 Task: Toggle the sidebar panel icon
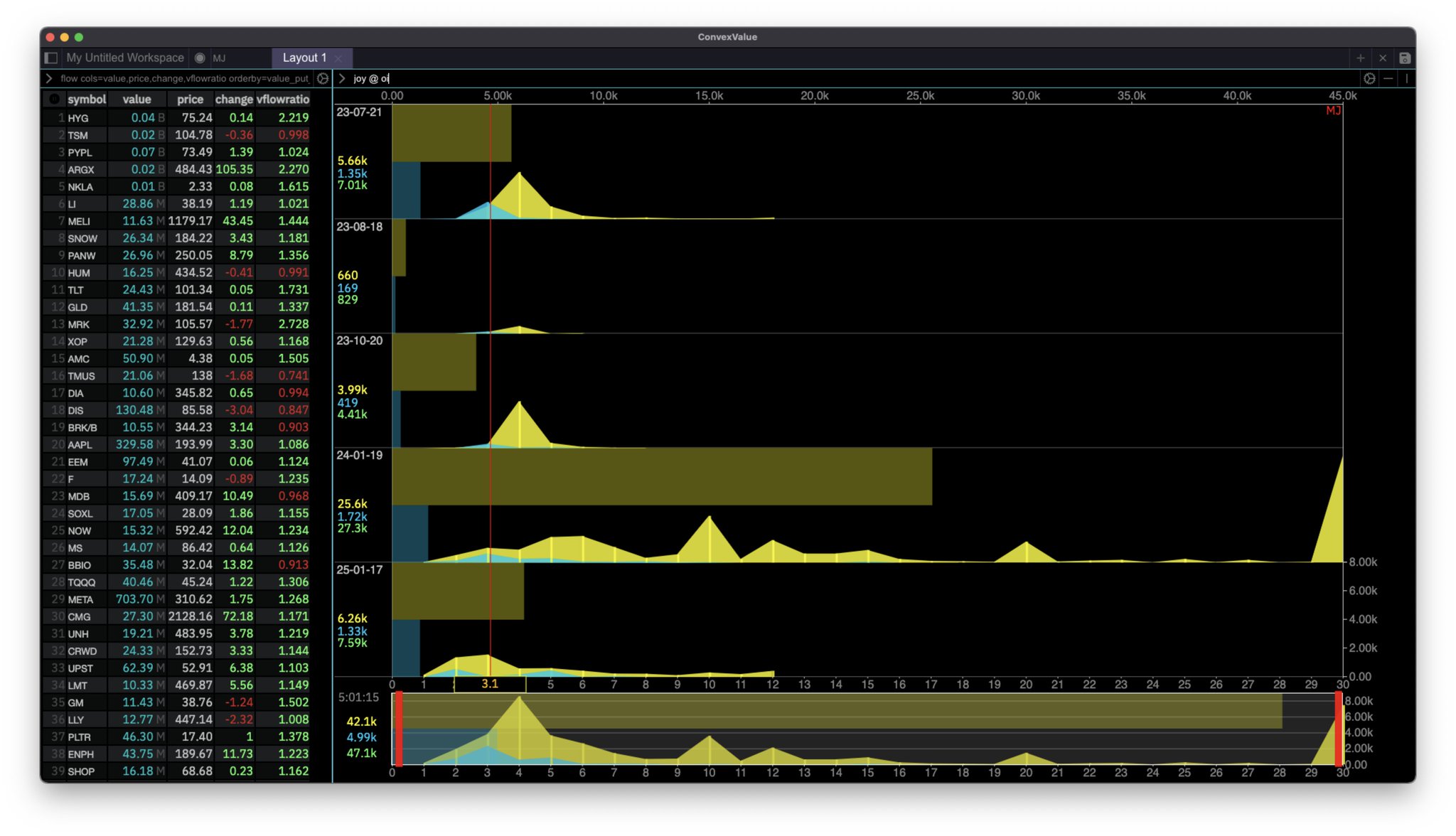tap(51, 58)
